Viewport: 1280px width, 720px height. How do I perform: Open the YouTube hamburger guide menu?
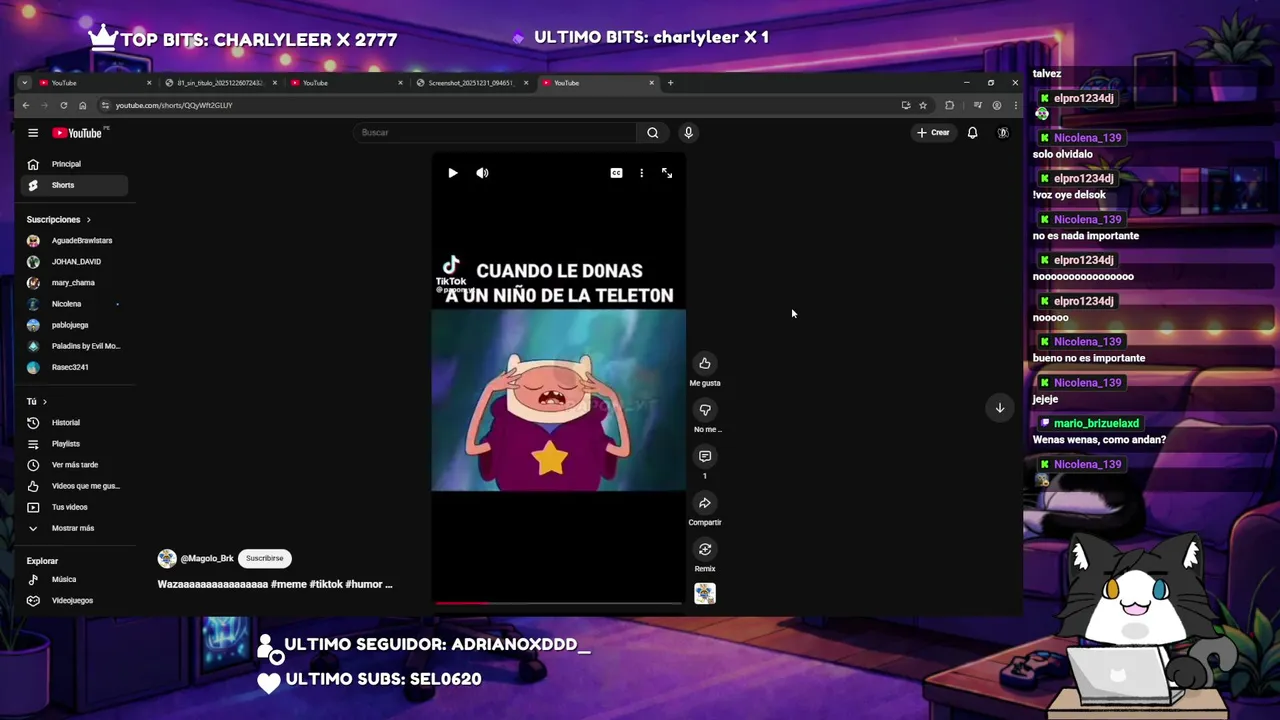[33, 133]
